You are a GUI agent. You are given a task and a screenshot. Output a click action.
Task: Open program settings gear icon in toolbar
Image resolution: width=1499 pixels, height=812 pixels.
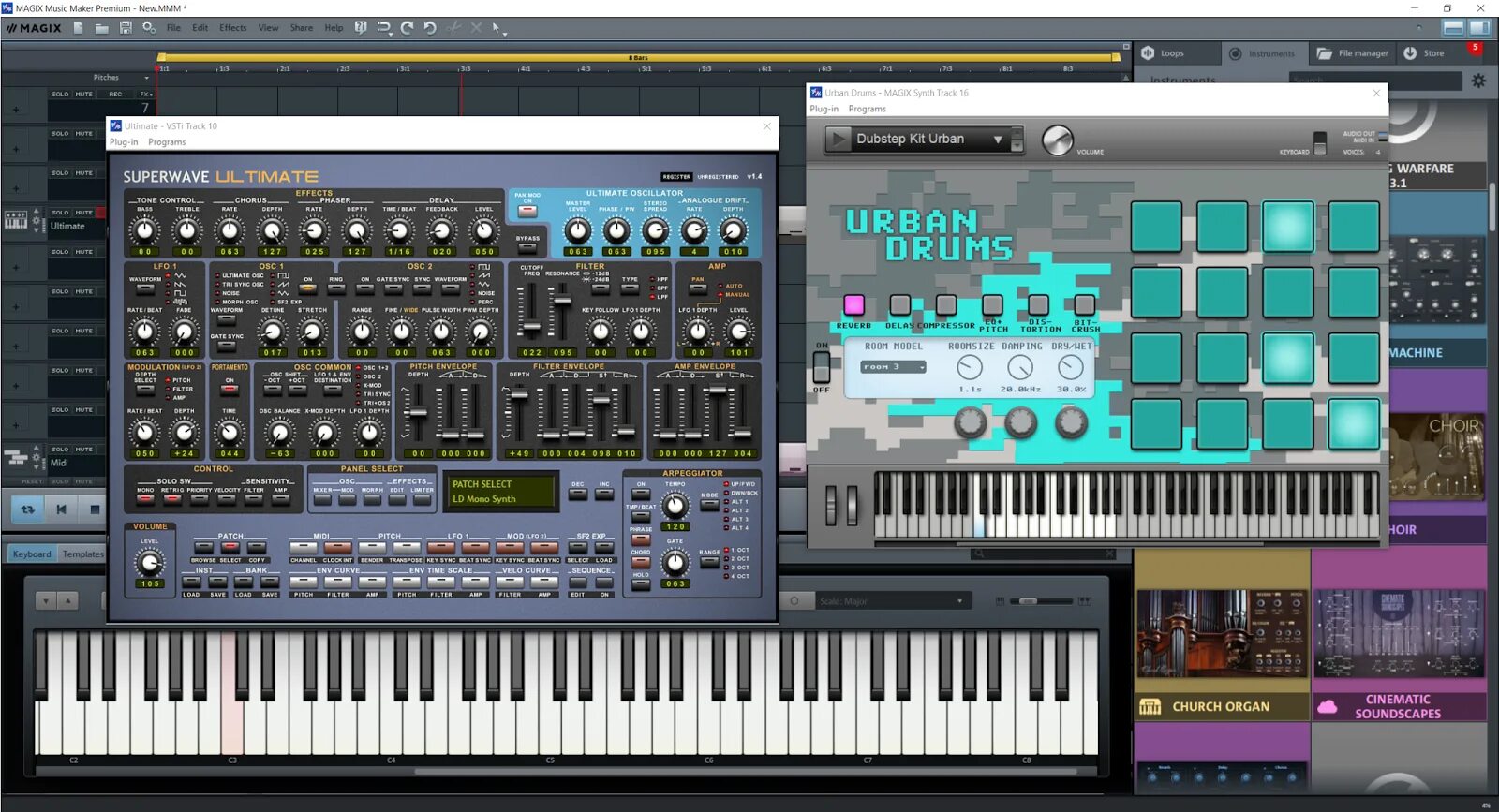tap(149, 28)
